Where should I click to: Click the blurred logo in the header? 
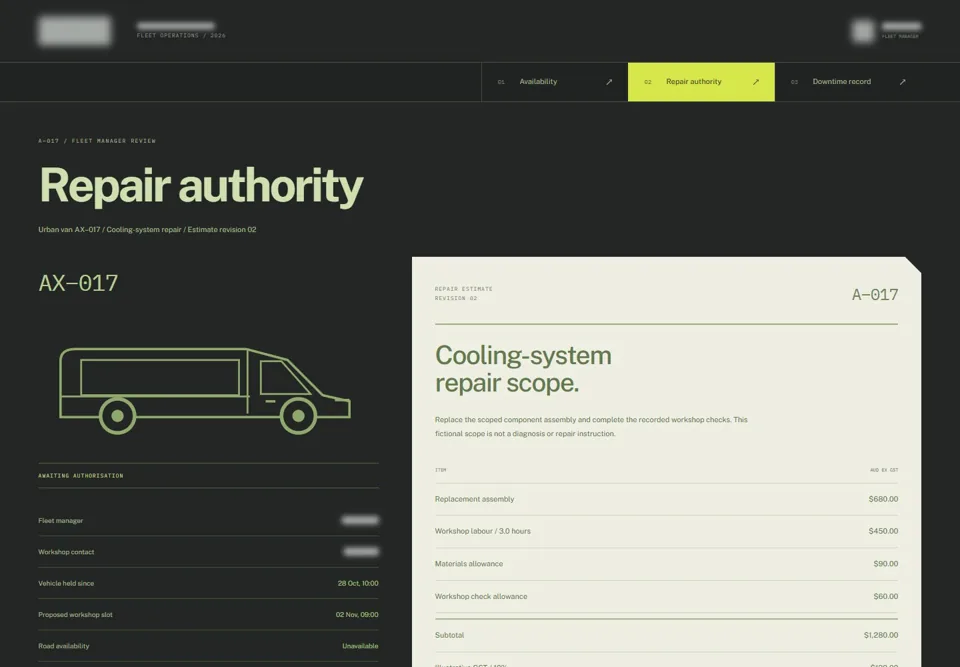click(x=75, y=31)
